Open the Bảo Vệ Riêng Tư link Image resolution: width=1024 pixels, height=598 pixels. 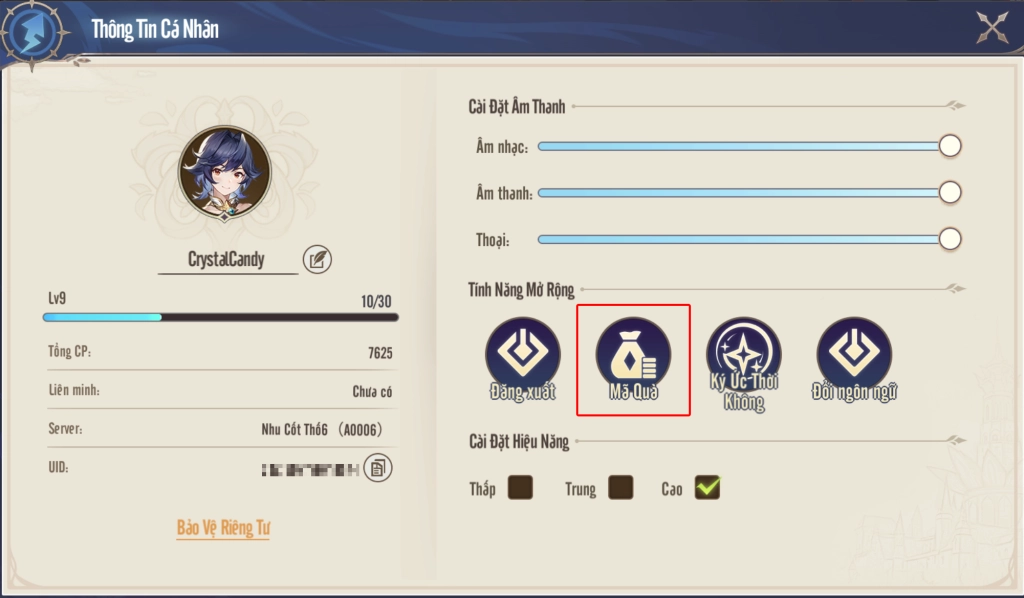click(223, 527)
